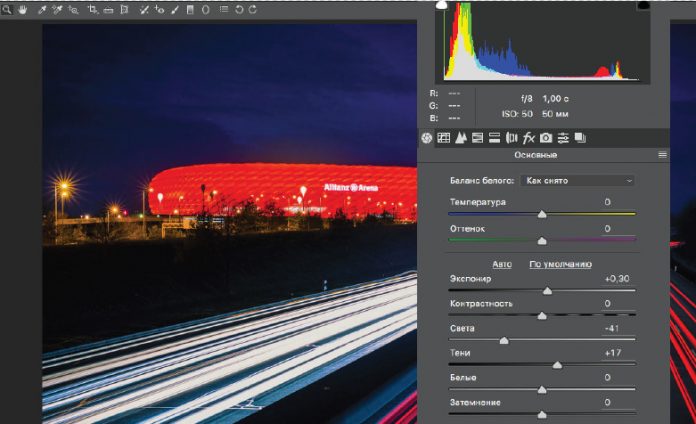Select the Adjustment Brush tool
Viewport: 696px width, 424px height.
(x=175, y=9)
